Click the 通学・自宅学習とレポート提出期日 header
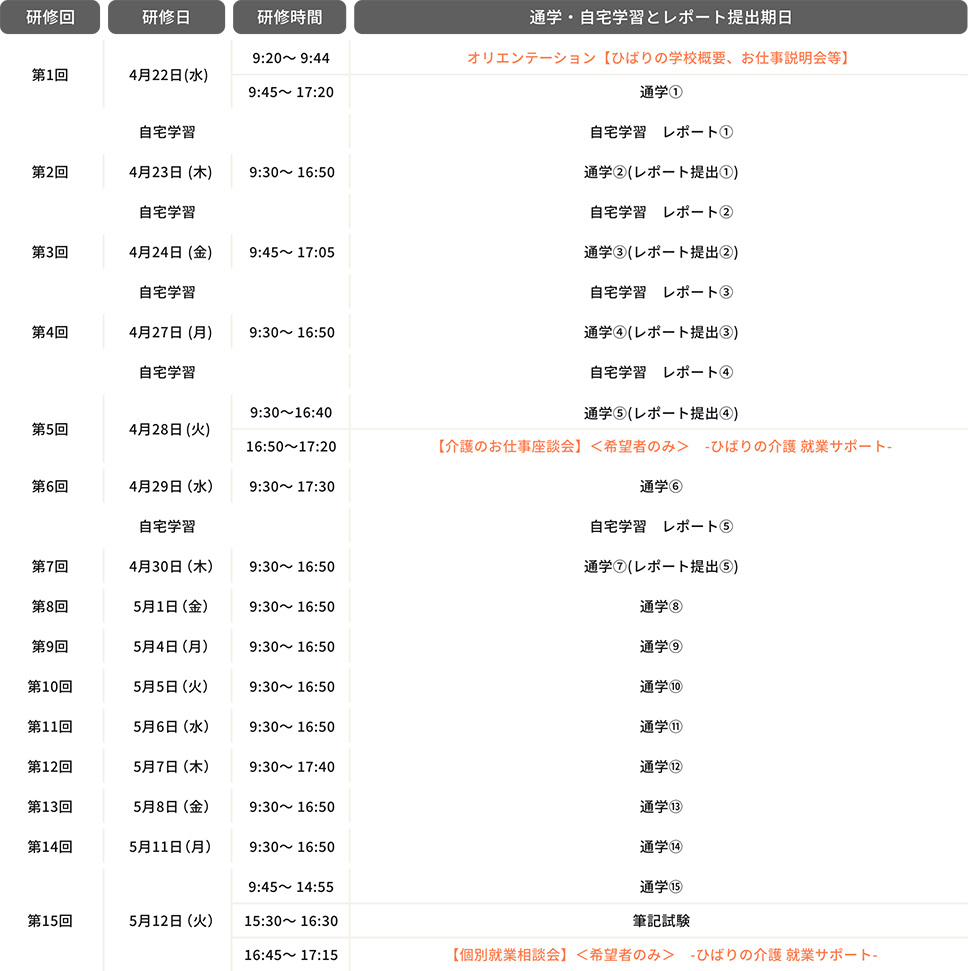This screenshot has width=968, height=971. click(x=659, y=18)
